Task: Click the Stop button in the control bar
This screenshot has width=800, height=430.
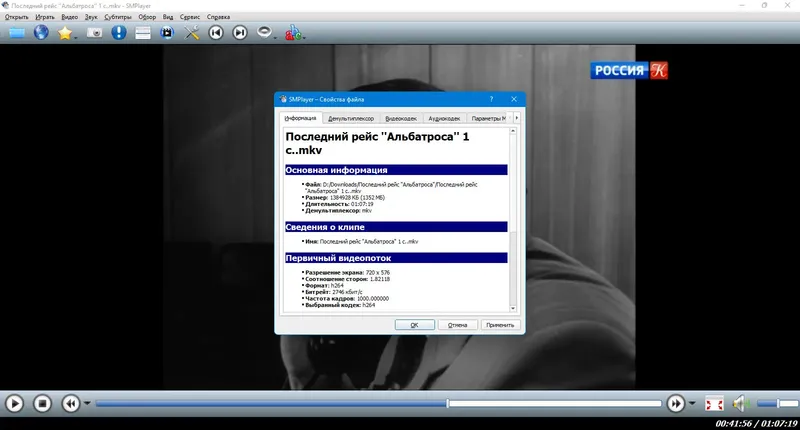Action: (x=43, y=404)
